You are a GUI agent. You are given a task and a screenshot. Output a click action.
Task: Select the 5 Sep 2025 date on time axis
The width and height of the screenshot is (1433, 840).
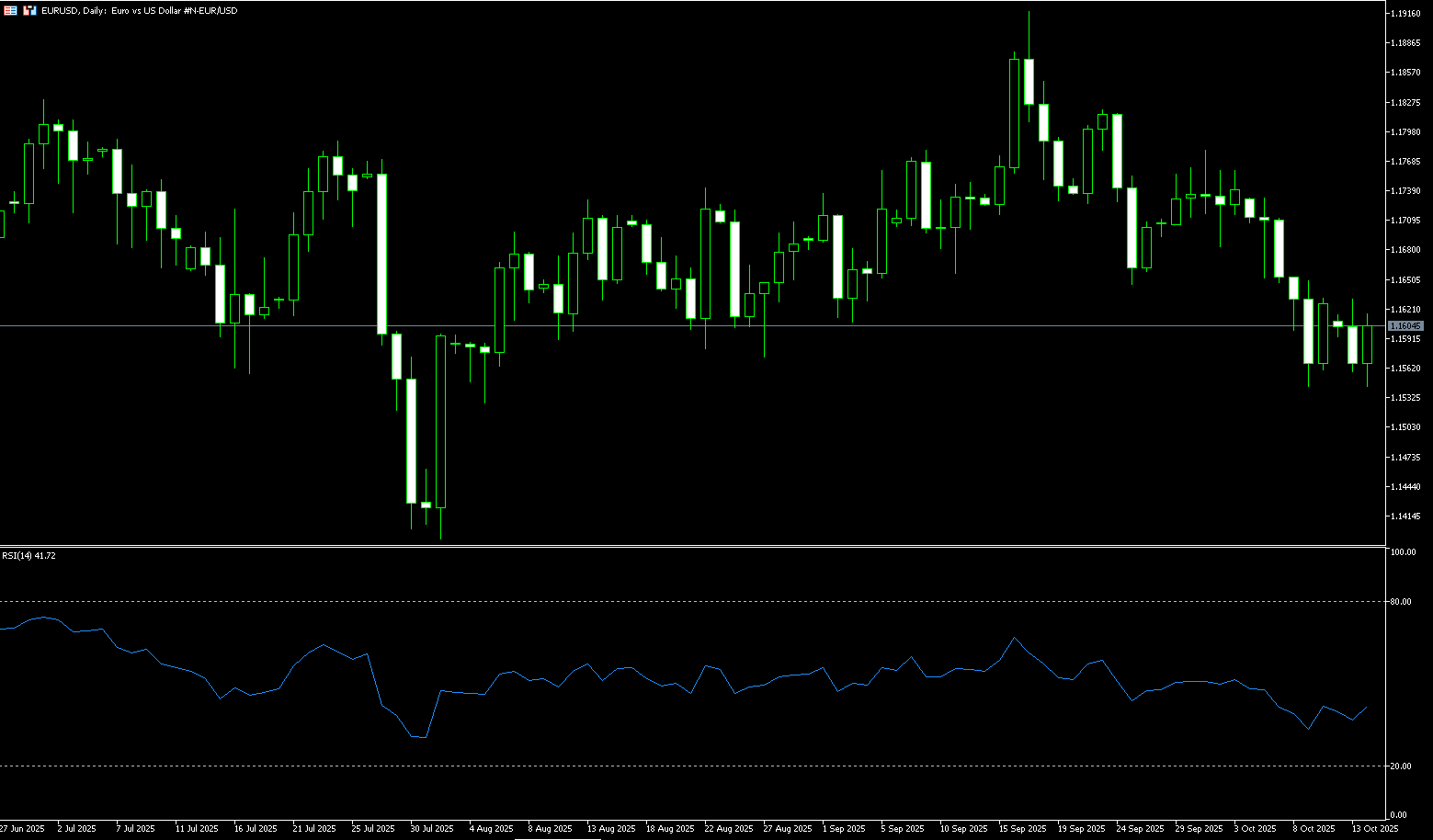pyautogui.click(x=902, y=829)
